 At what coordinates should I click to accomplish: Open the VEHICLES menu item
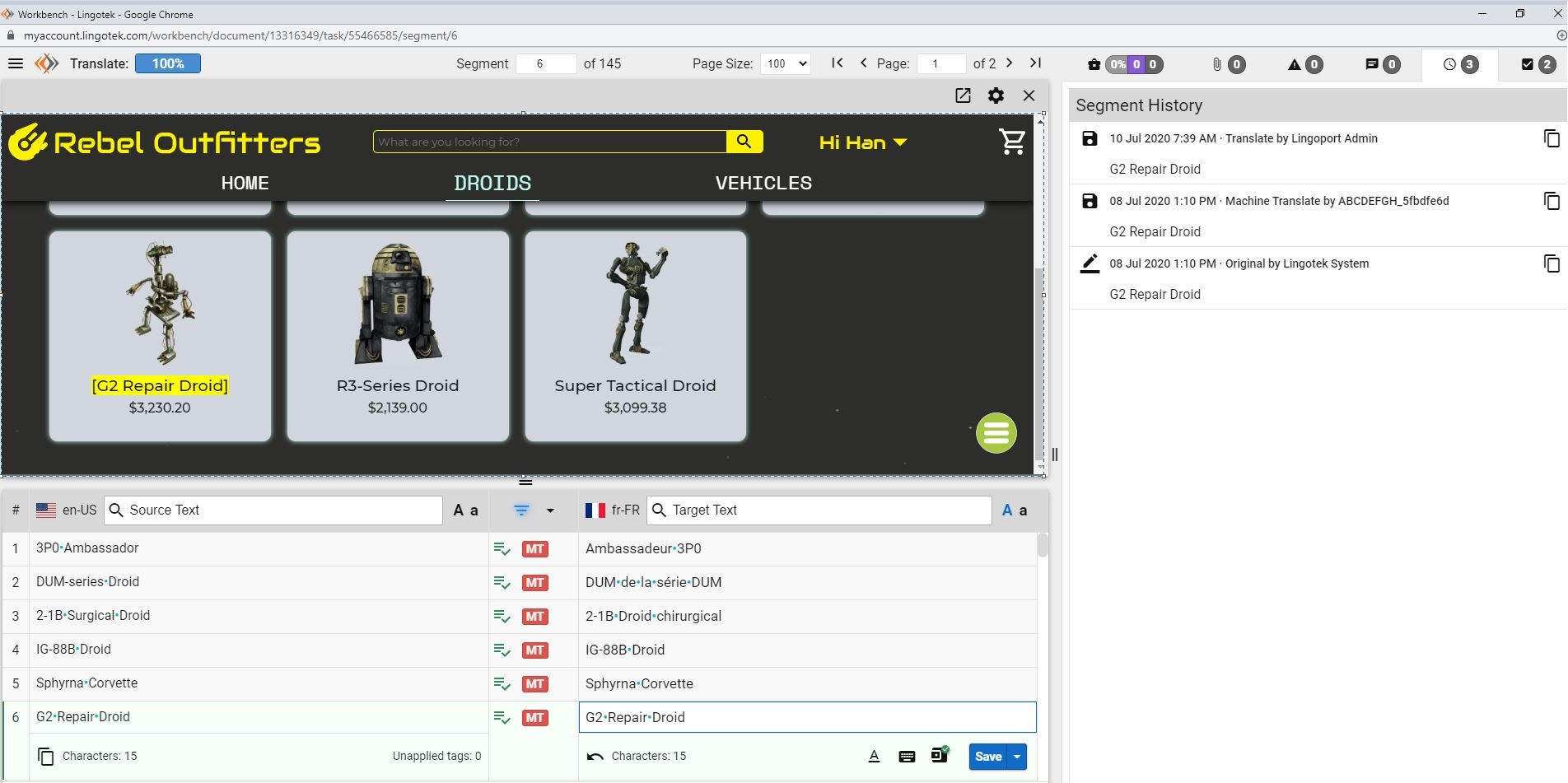pyautogui.click(x=763, y=183)
